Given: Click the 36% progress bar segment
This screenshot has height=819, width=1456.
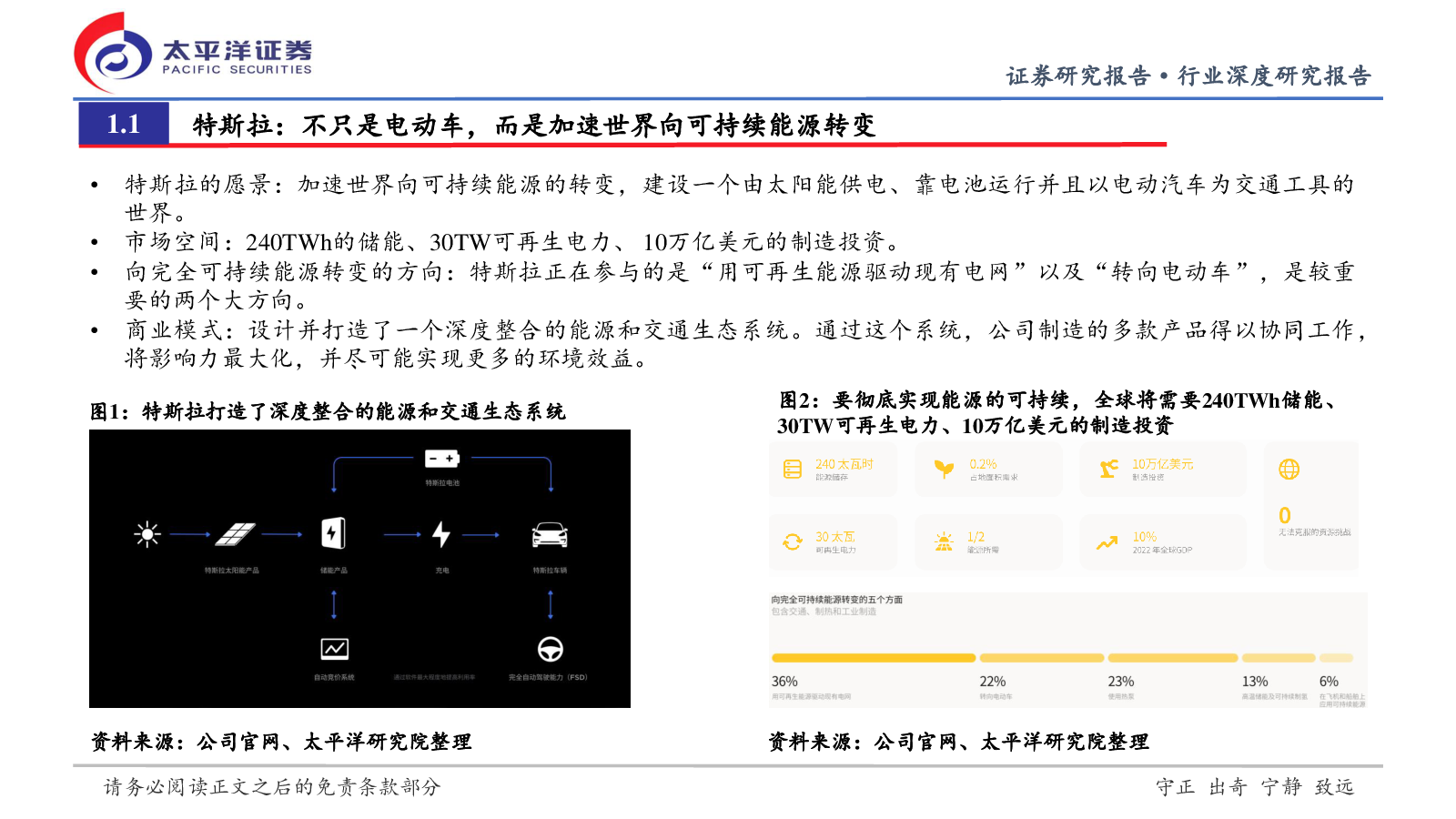Looking at the screenshot, I should pos(873,658).
